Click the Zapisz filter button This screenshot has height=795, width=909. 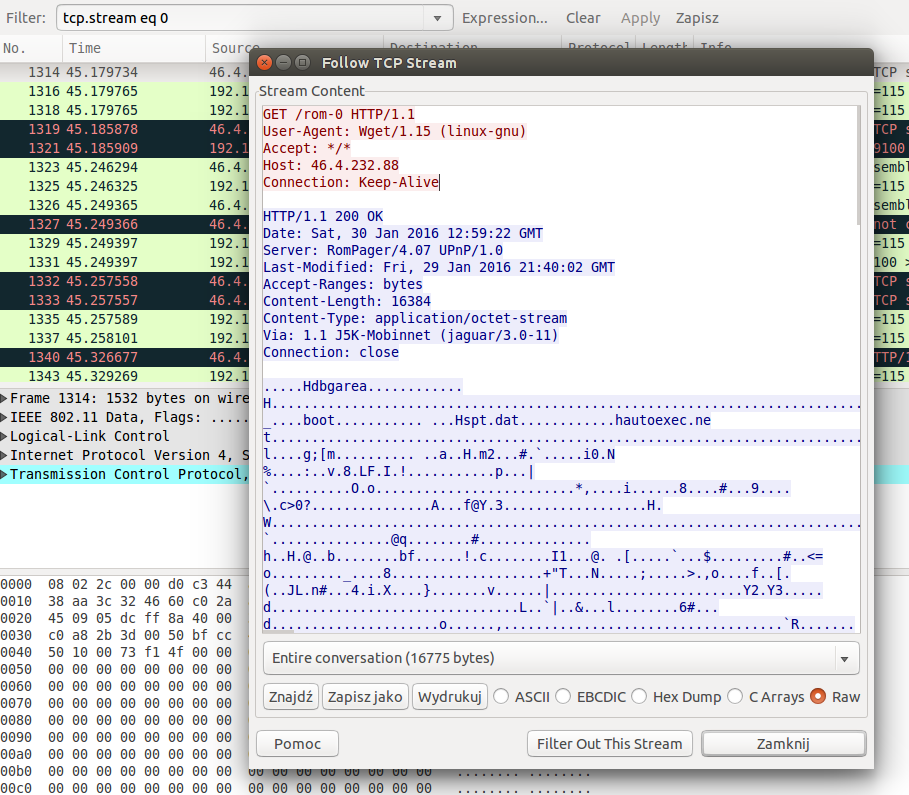pyautogui.click(x=697, y=18)
